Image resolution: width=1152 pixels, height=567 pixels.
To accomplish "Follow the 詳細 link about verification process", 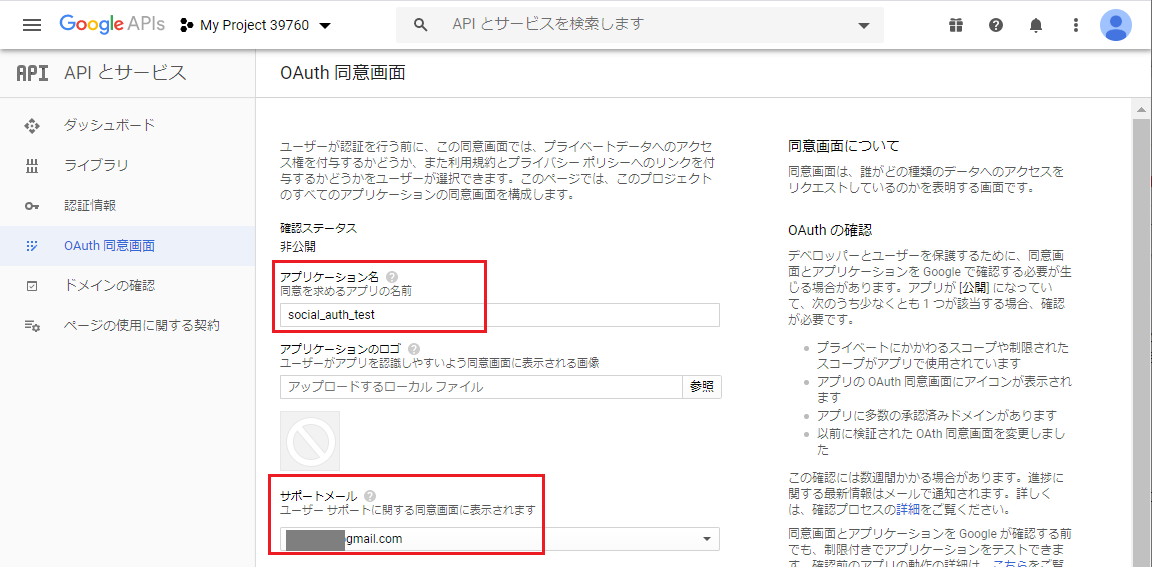I will point(907,508).
